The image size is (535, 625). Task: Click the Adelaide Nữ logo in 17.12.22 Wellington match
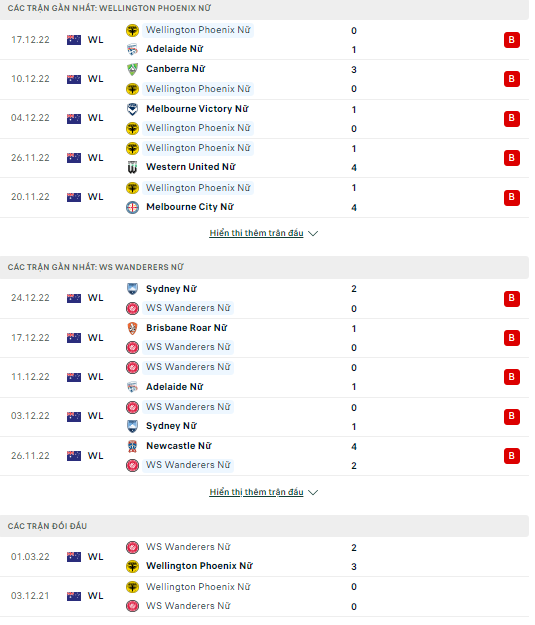[x=134, y=50]
